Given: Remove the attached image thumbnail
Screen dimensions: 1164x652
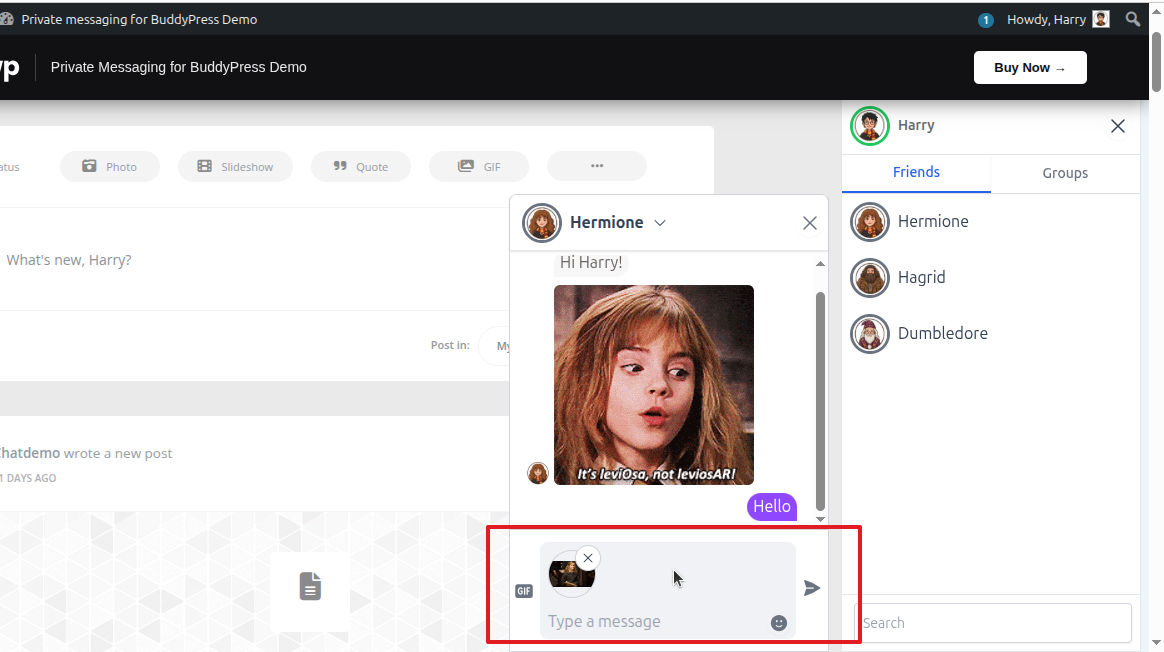Looking at the screenshot, I should pyautogui.click(x=588, y=558).
